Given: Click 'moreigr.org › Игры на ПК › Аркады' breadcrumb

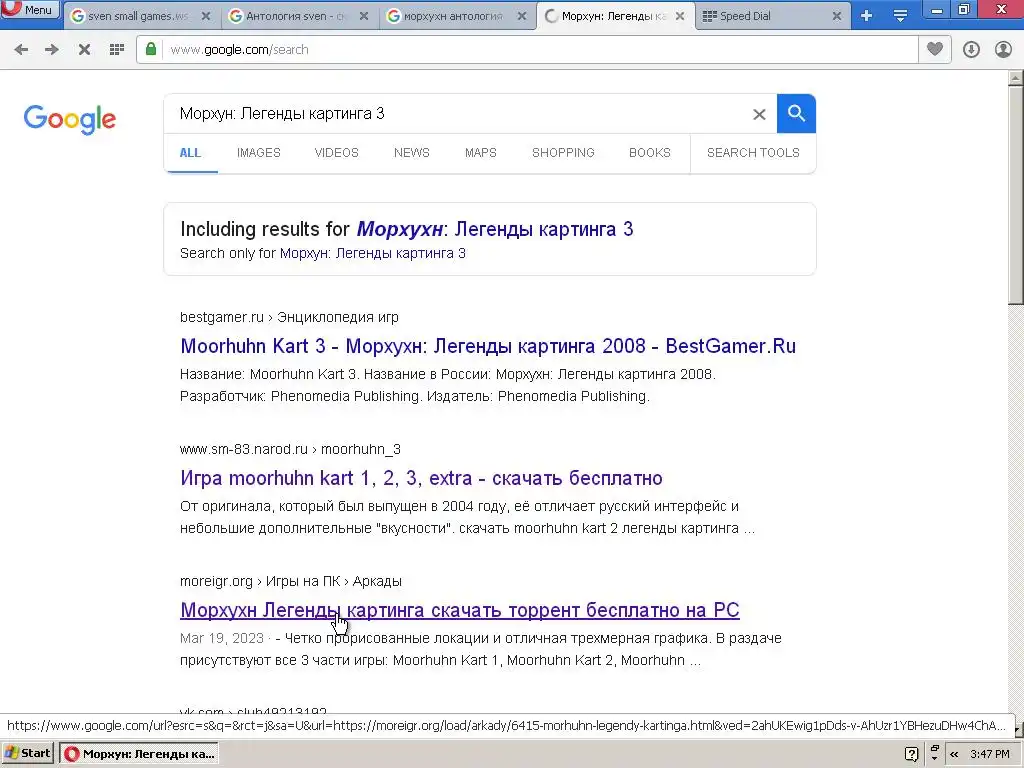Looking at the screenshot, I should 291,581.
